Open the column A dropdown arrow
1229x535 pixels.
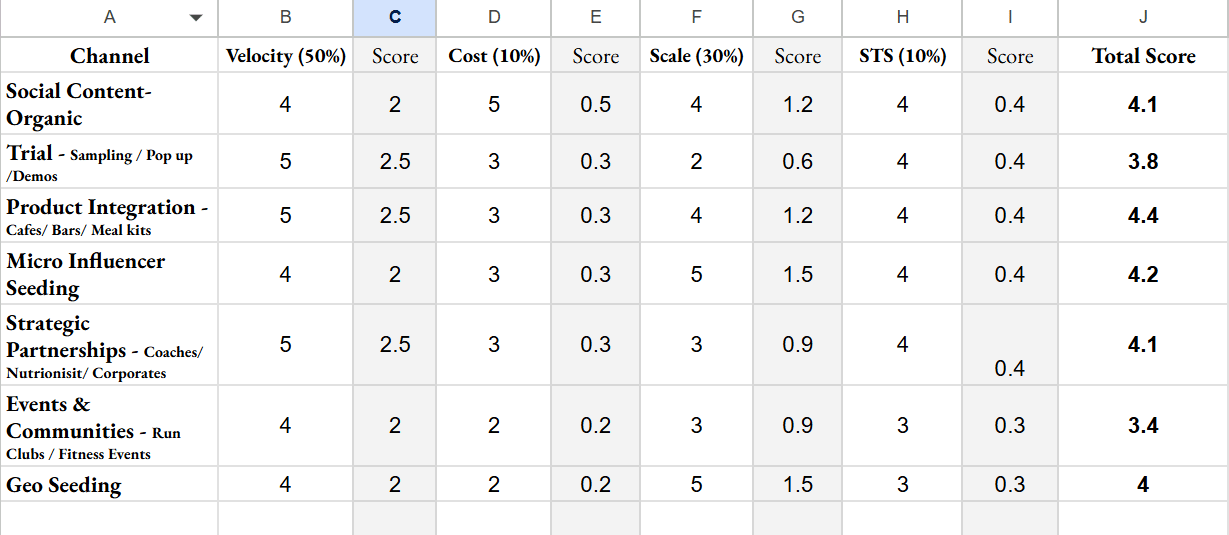(x=196, y=18)
